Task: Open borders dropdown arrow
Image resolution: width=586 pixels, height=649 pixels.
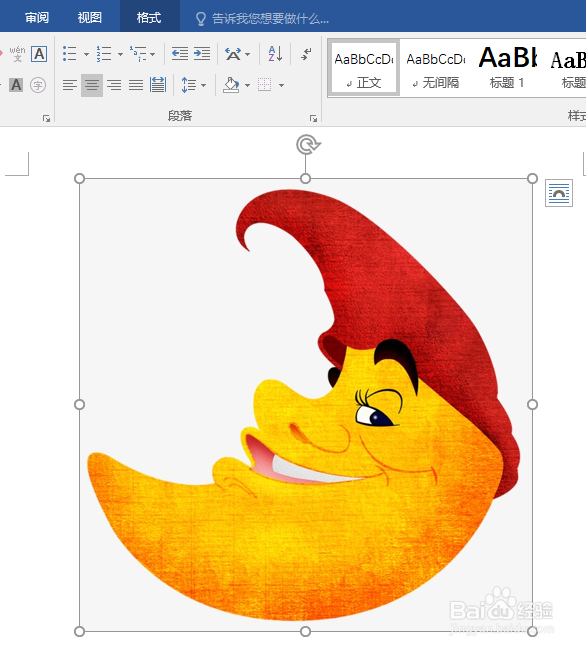Action: pos(281,86)
